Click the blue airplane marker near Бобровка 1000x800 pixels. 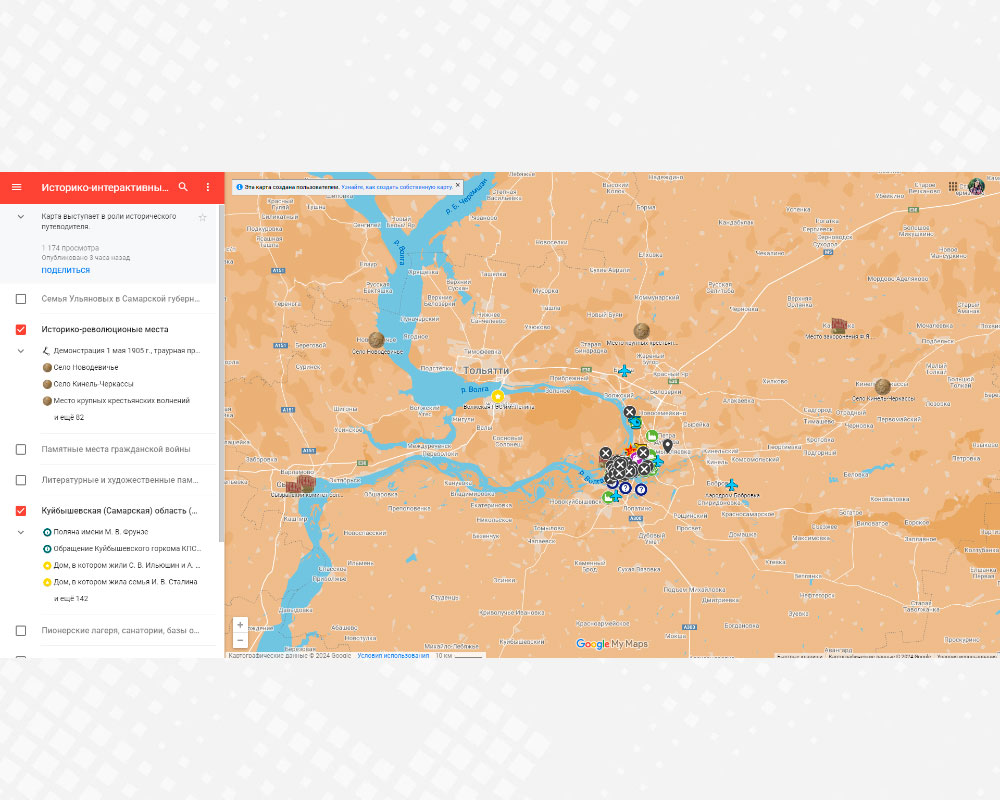pyautogui.click(x=731, y=486)
